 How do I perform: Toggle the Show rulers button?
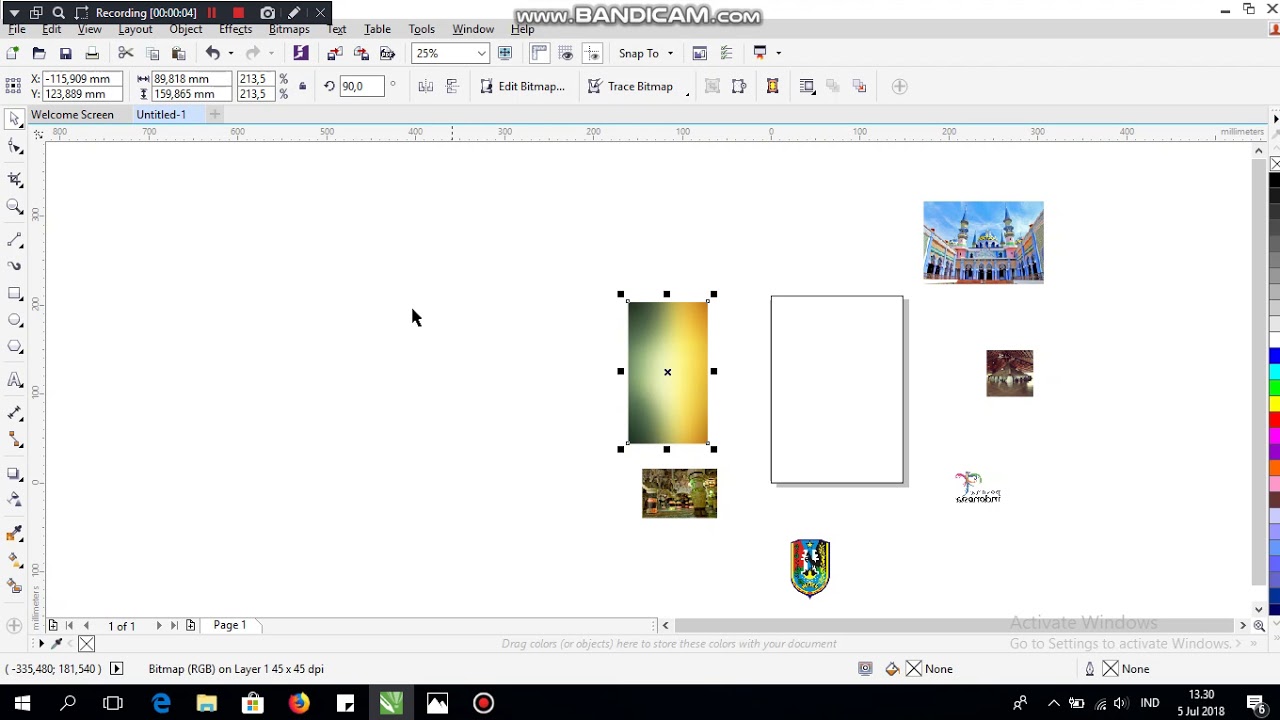pos(539,53)
